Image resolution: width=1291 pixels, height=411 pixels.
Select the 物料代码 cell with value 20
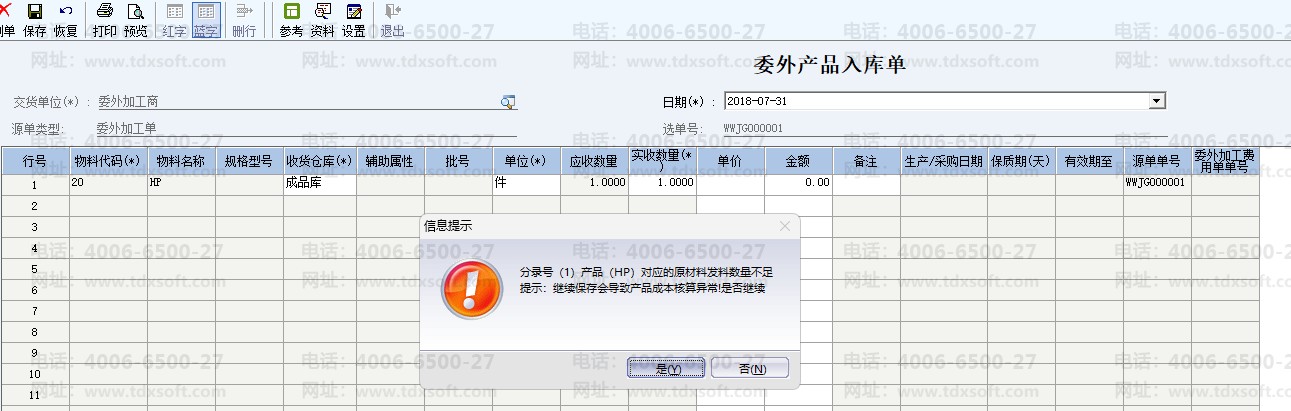[x=109, y=184]
